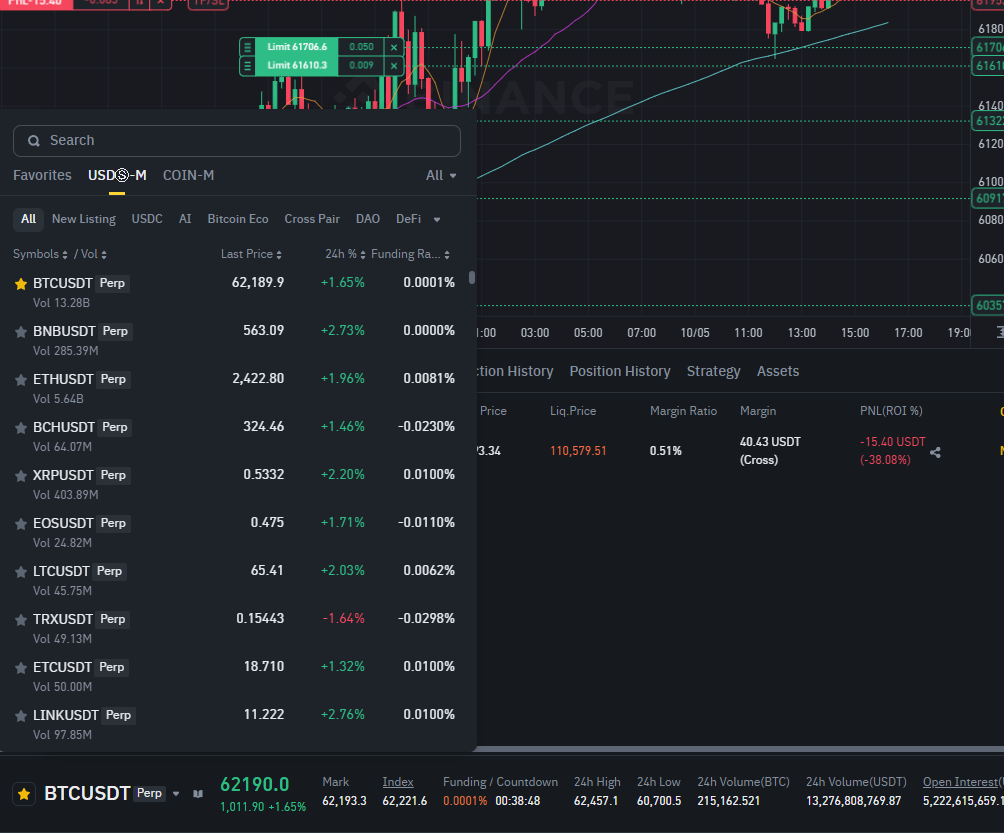Open the Assets tab
This screenshot has width=1004, height=833.
[778, 371]
